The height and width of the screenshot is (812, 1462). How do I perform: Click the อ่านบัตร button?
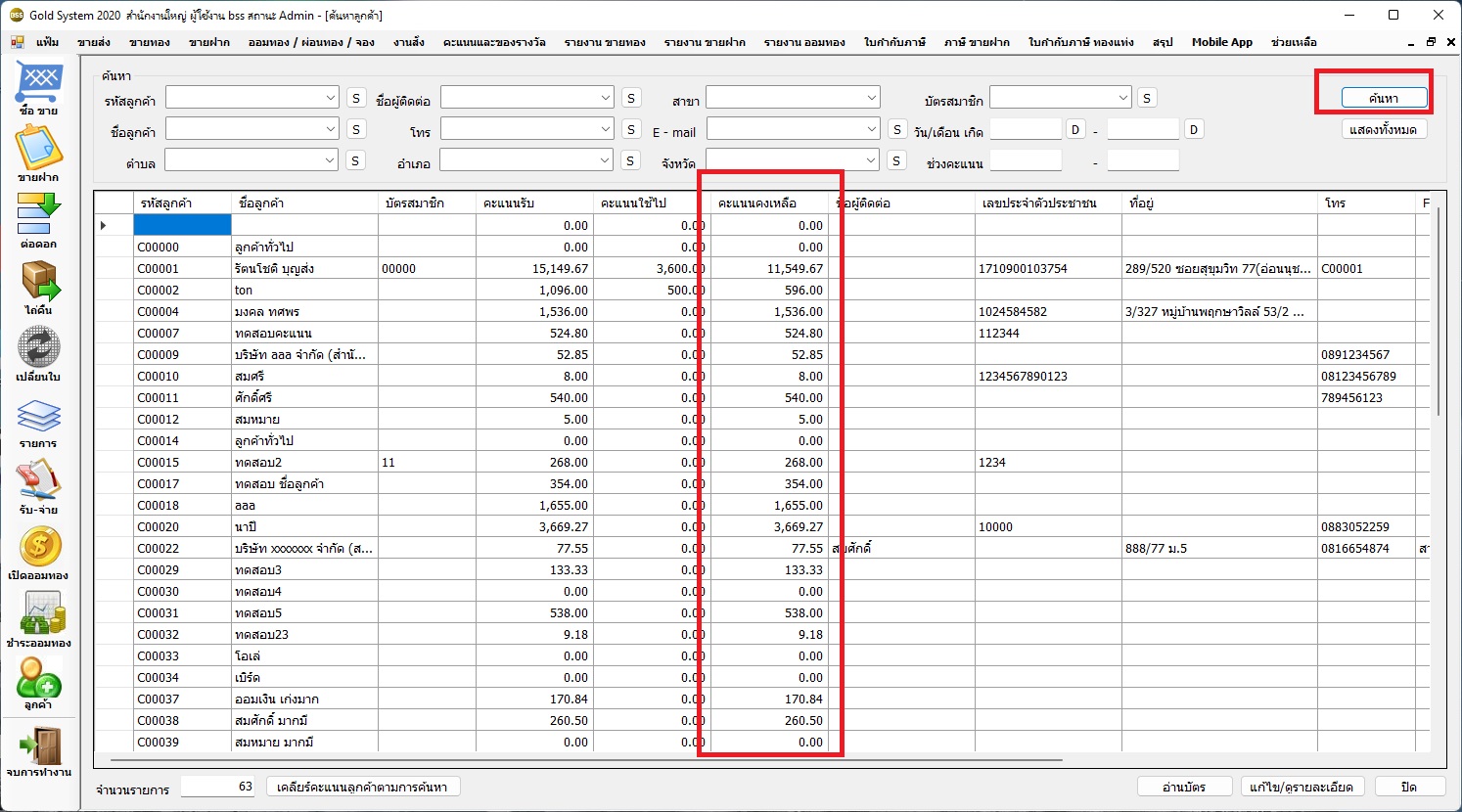1184,787
